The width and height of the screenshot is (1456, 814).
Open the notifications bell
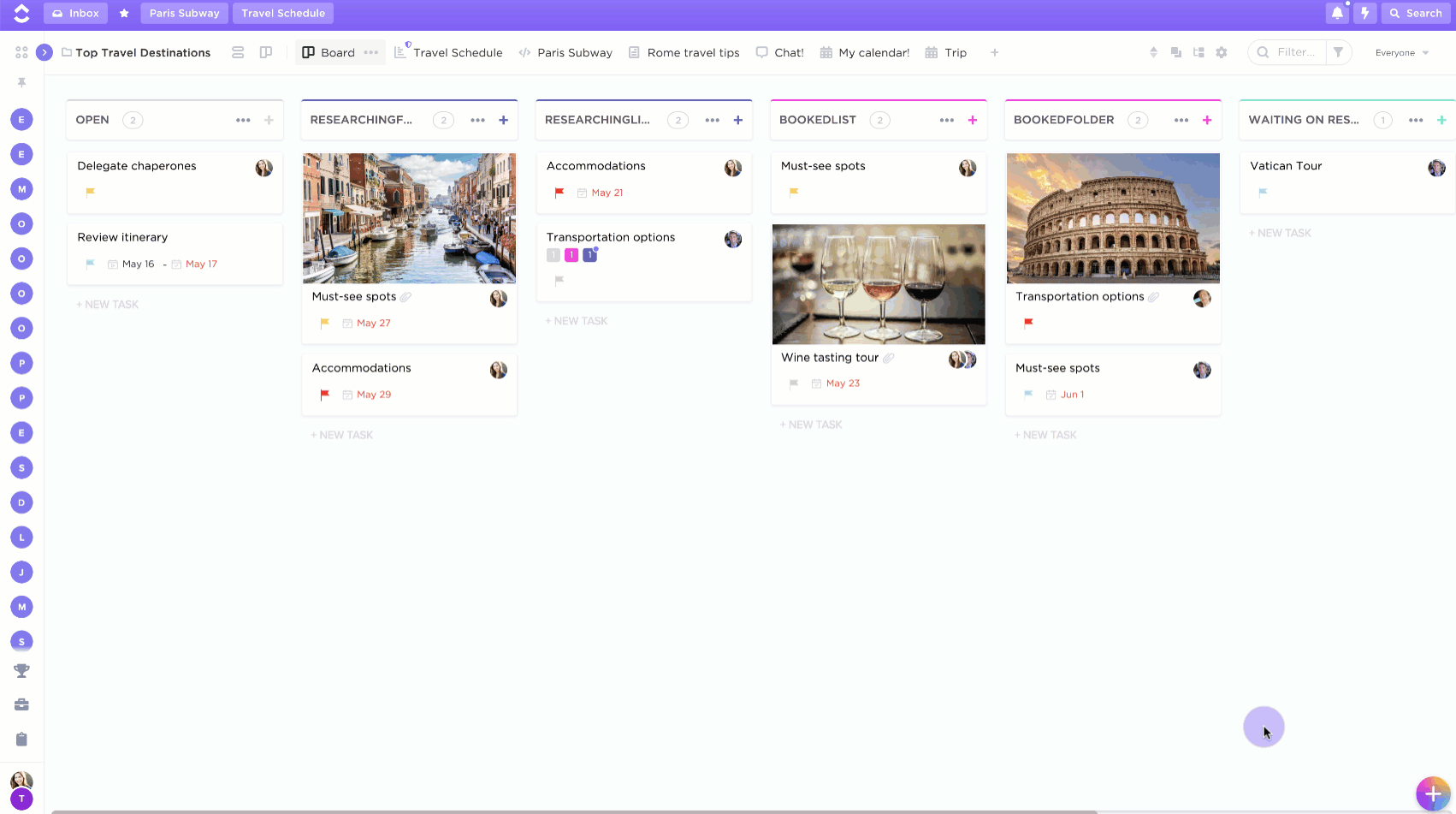pyautogui.click(x=1337, y=13)
